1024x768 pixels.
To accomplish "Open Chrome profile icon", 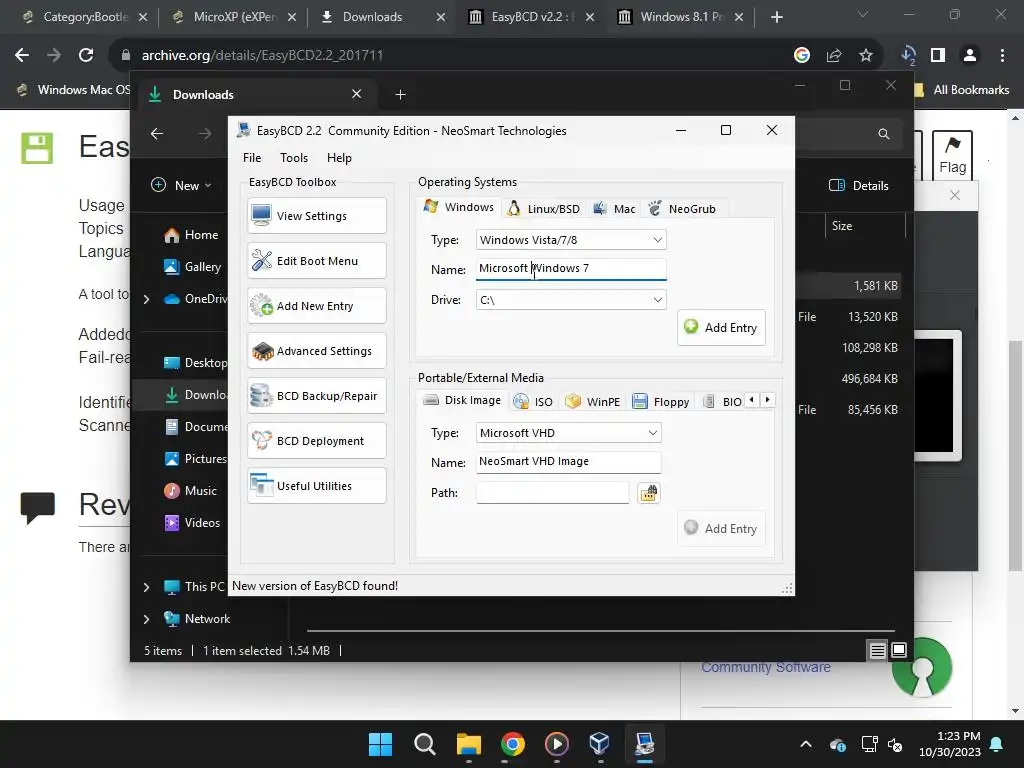I will [970, 56].
